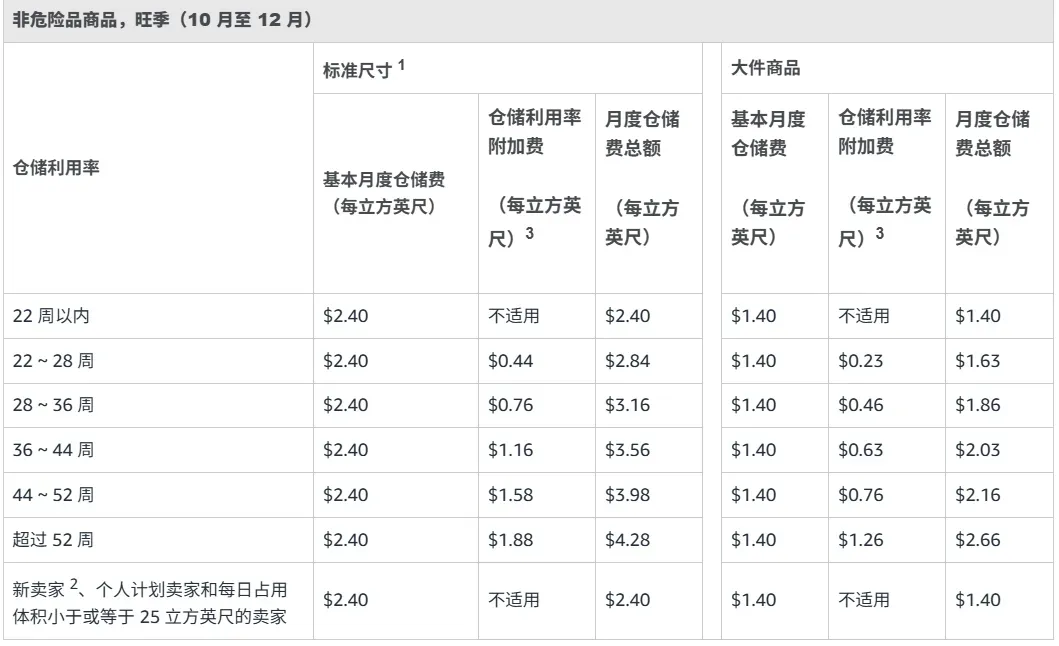The height and width of the screenshot is (646, 1059).
Task: Click the $1.26 oversize surcharge cell
Action: tap(860, 540)
